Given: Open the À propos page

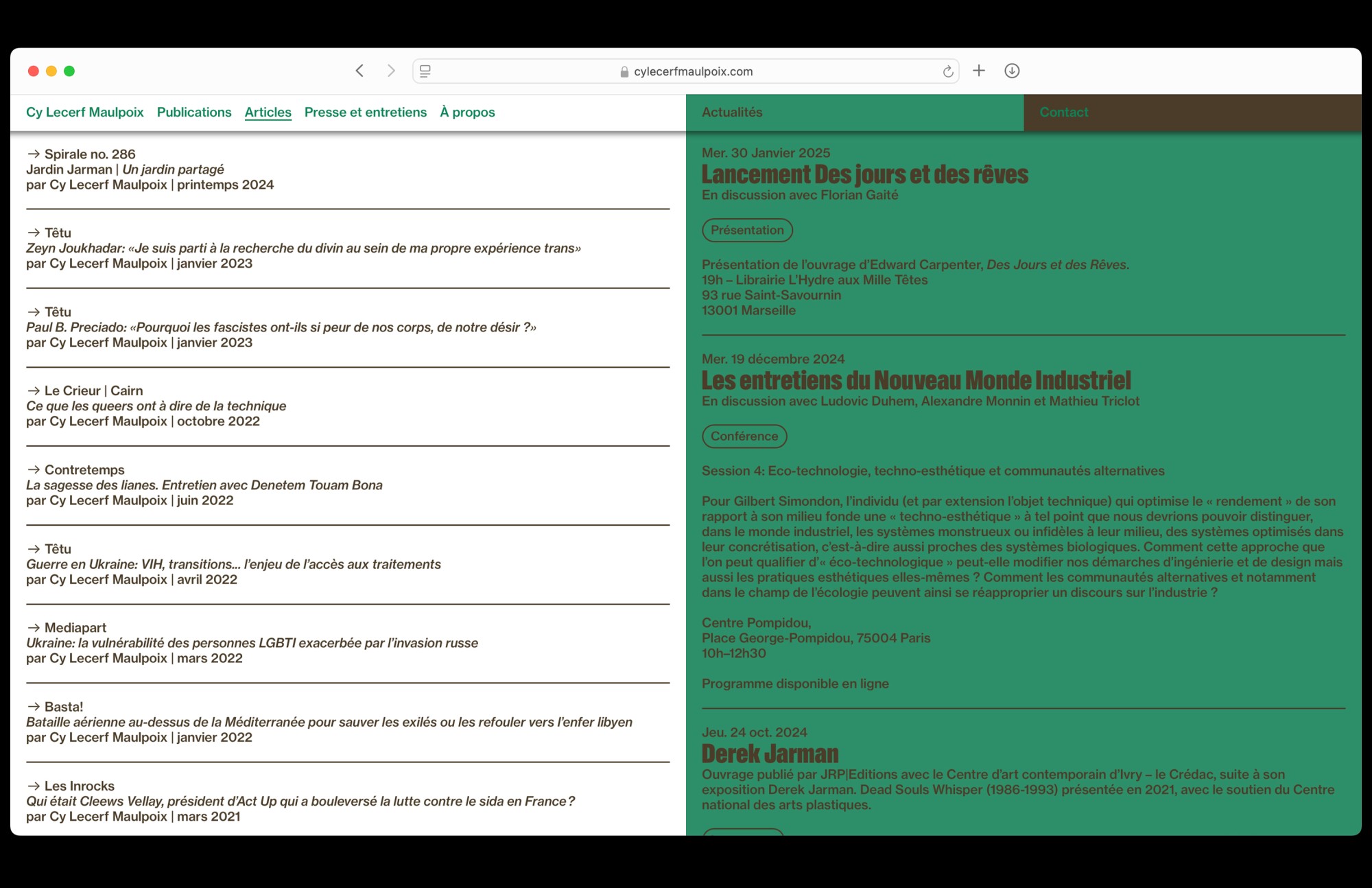Looking at the screenshot, I should click(x=467, y=112).
